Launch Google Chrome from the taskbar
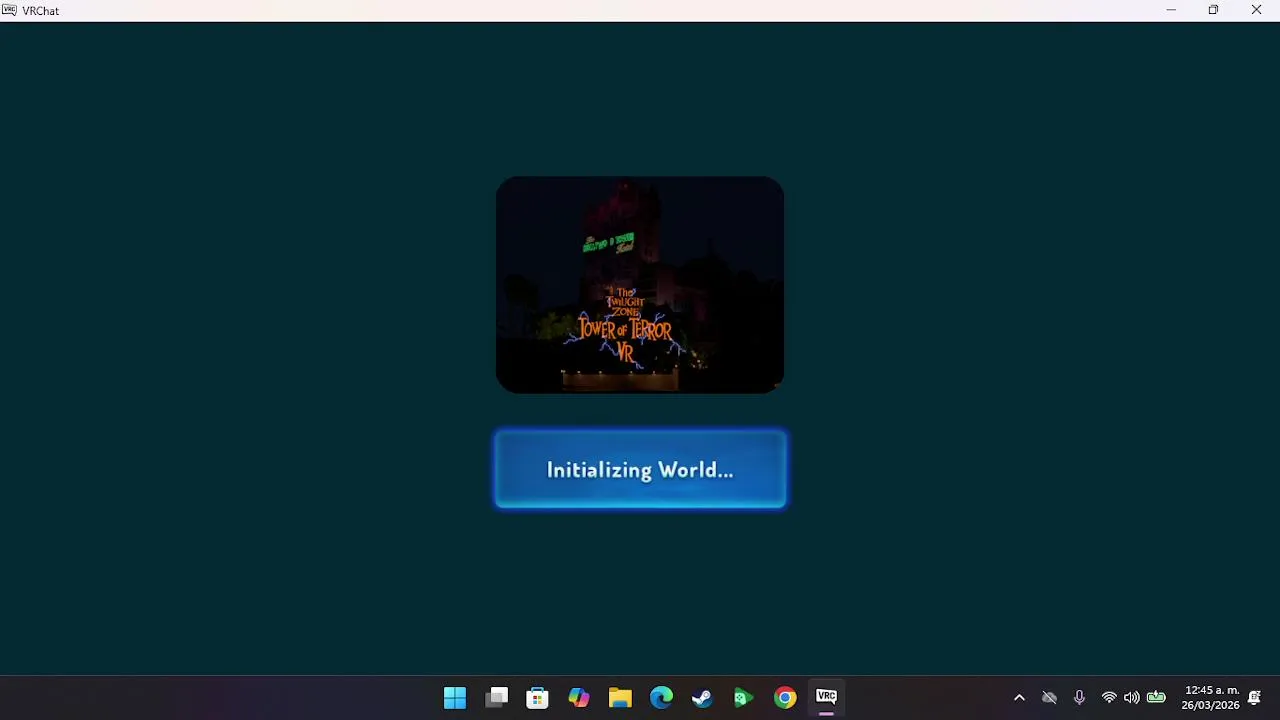This screenshot has height=720, width=1280. [x=785, y=698]
